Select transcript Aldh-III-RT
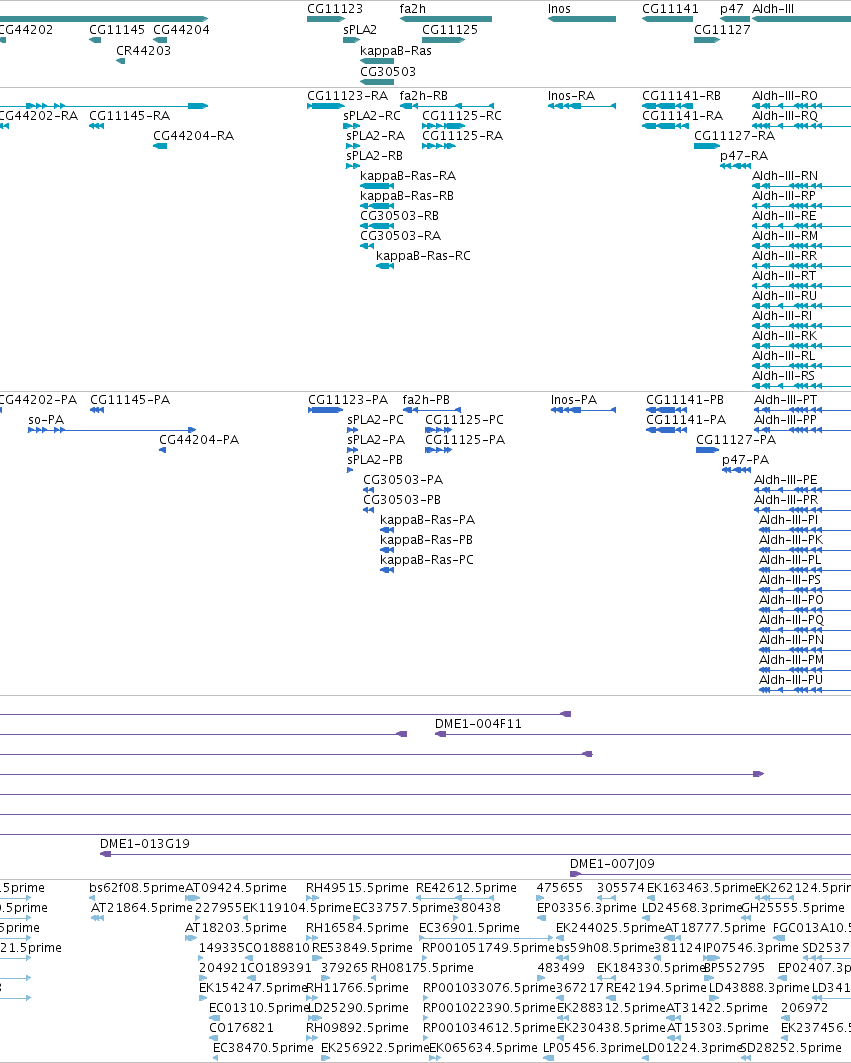The width and height of the screenshot is (851, 1063). [x=784, y=276]
